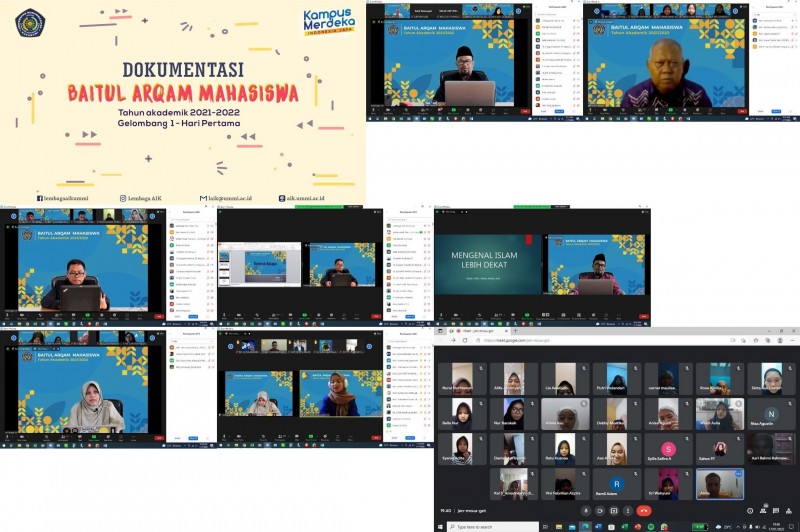Select the blue-highlighted self video tile
Image resolution: width=800 pixels, height=532 pixels.
tap(719, 484)
